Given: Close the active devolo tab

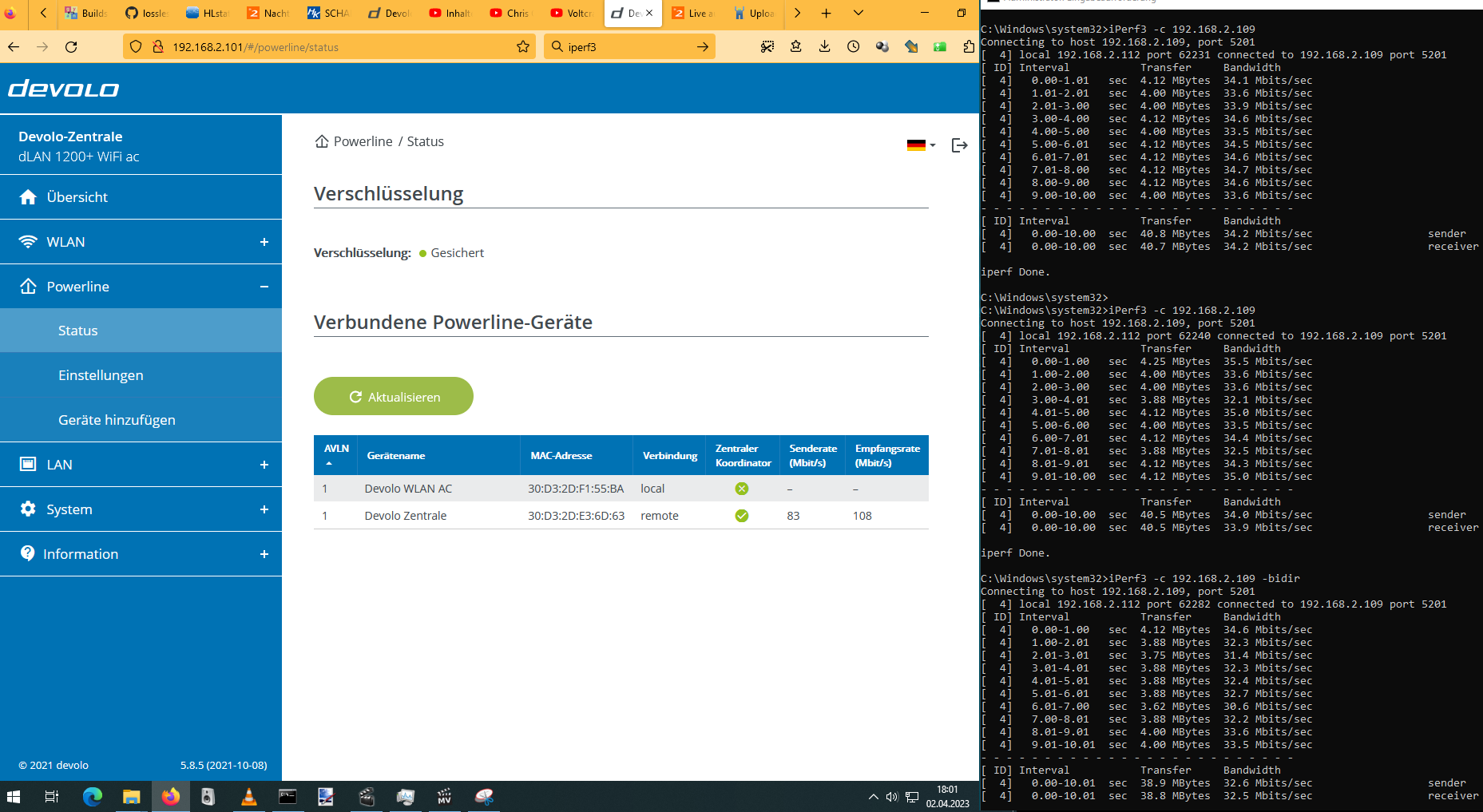Looking at the screenshot, I should click(649, 13).
